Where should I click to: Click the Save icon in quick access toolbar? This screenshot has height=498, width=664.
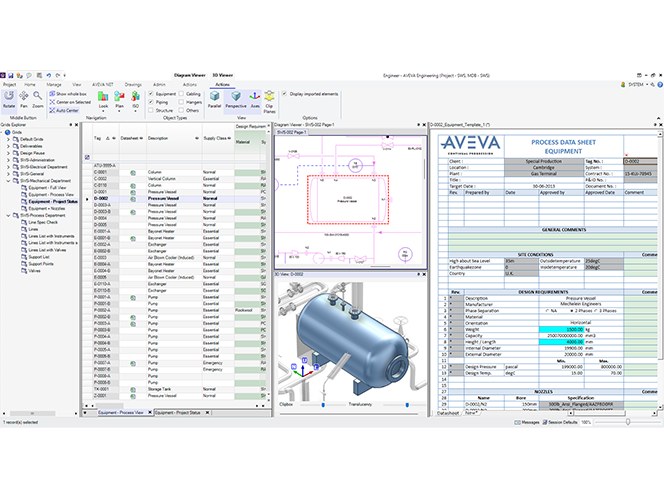(x=11, y=75)
